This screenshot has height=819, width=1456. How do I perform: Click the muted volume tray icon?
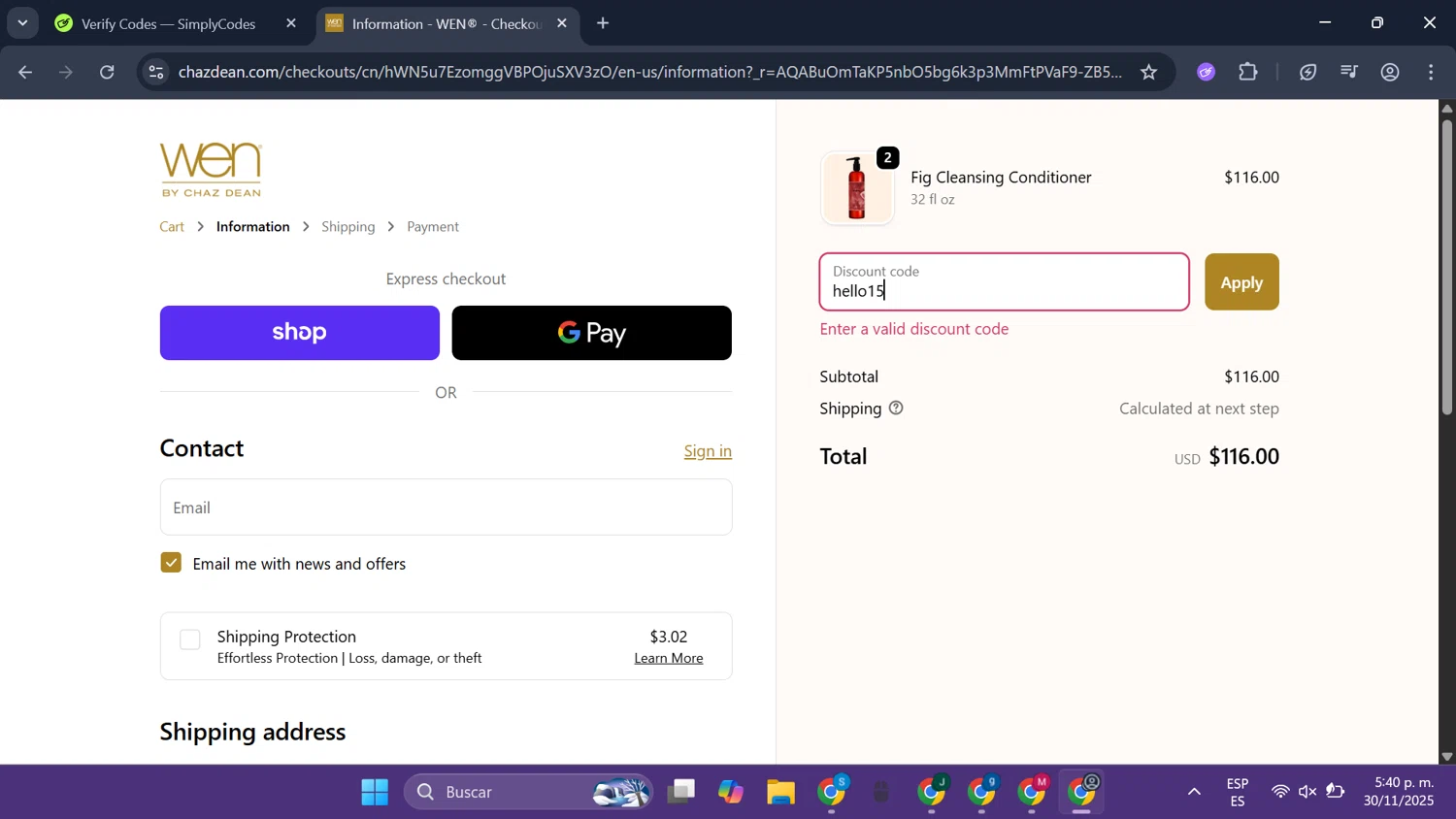tap(1308, 793)
